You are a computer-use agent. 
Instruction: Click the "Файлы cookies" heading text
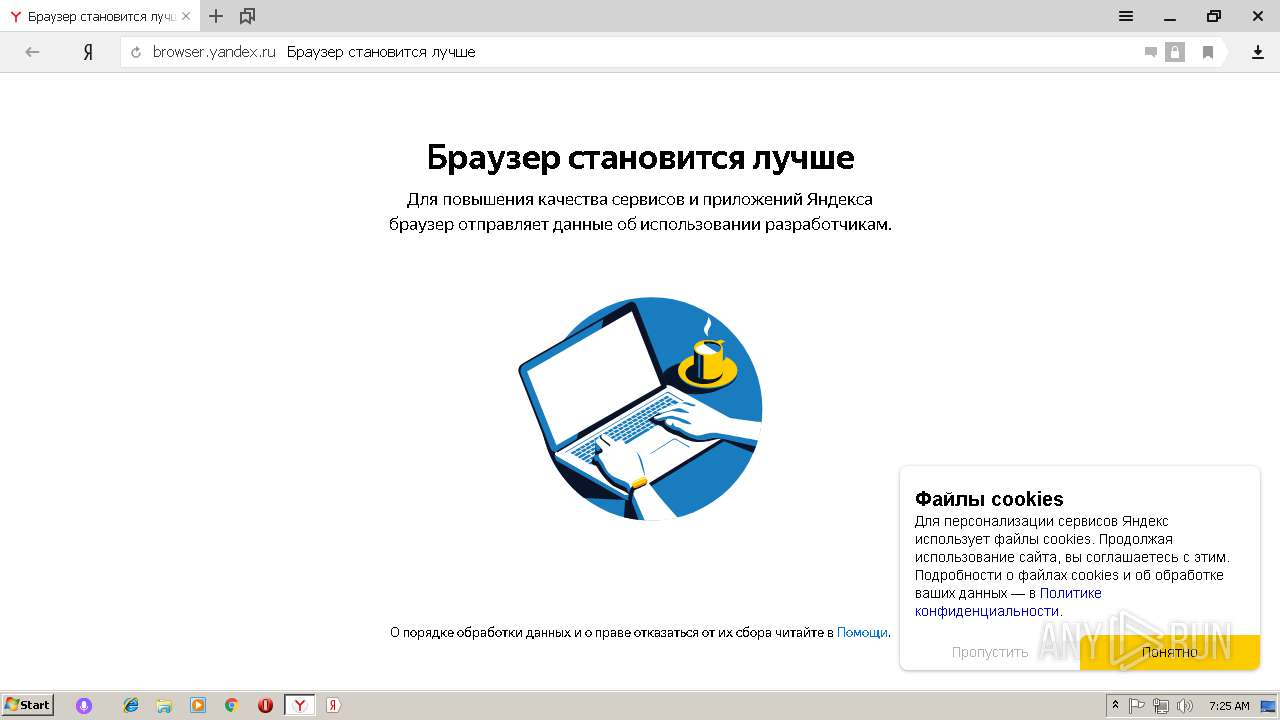click(x=989, y=499)
